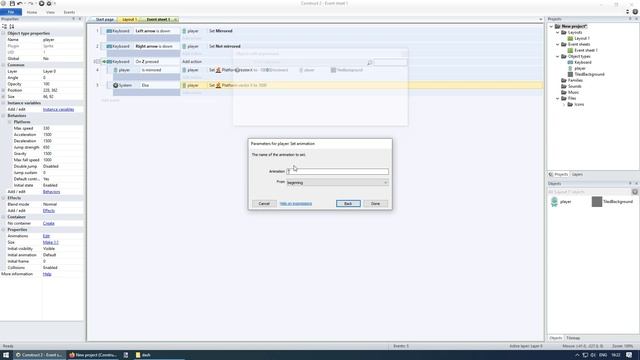Click the categorized sort icon in Properties
The height and width of the screenshot is (360, 640).
click(4, 26)
